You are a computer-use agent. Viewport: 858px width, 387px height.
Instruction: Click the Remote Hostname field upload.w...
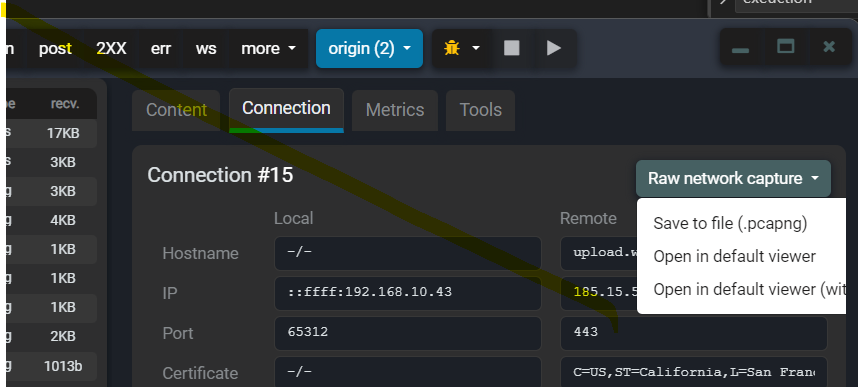(x=599, y=253)
